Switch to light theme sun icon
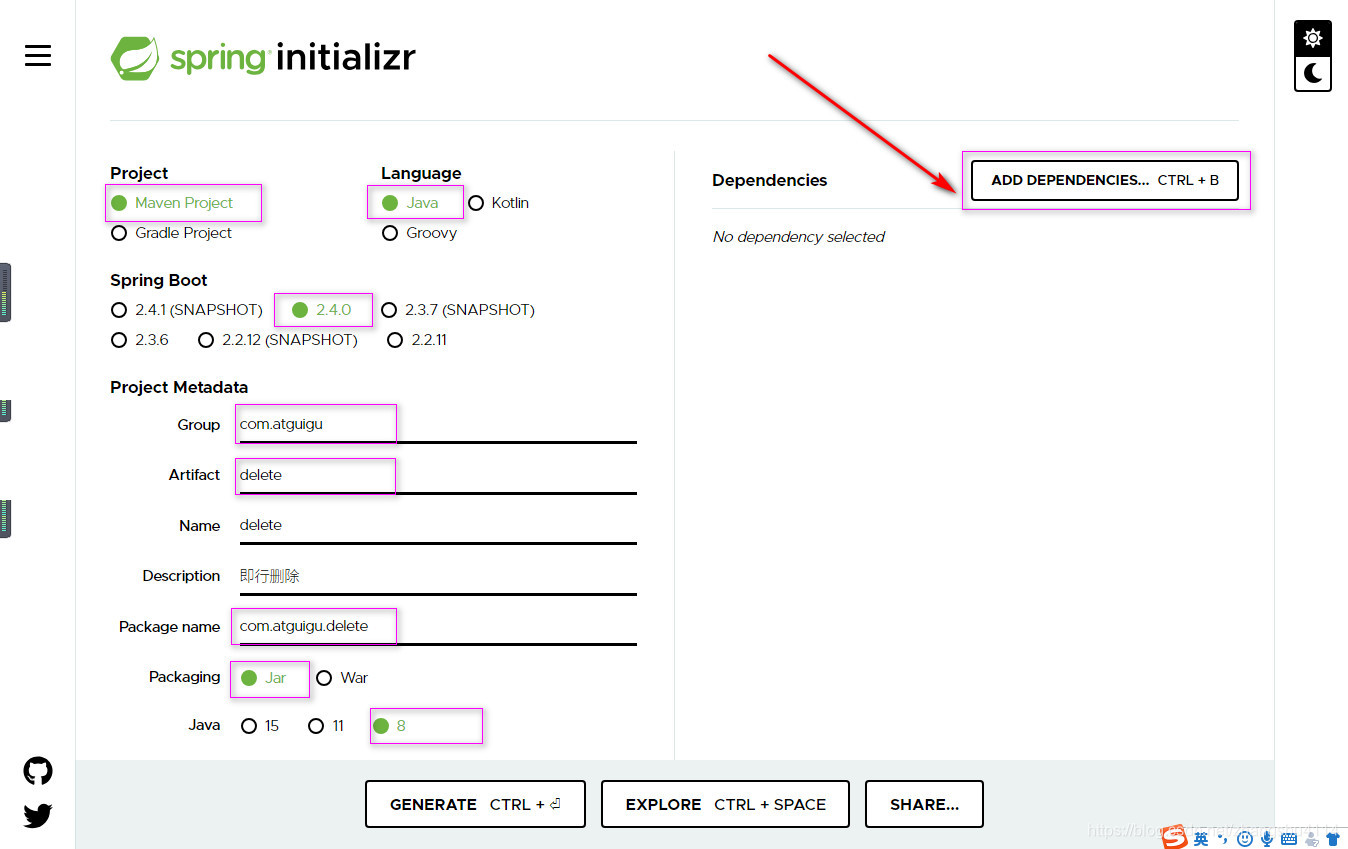Screen dimensions: 1348x849 (1313, 38)
